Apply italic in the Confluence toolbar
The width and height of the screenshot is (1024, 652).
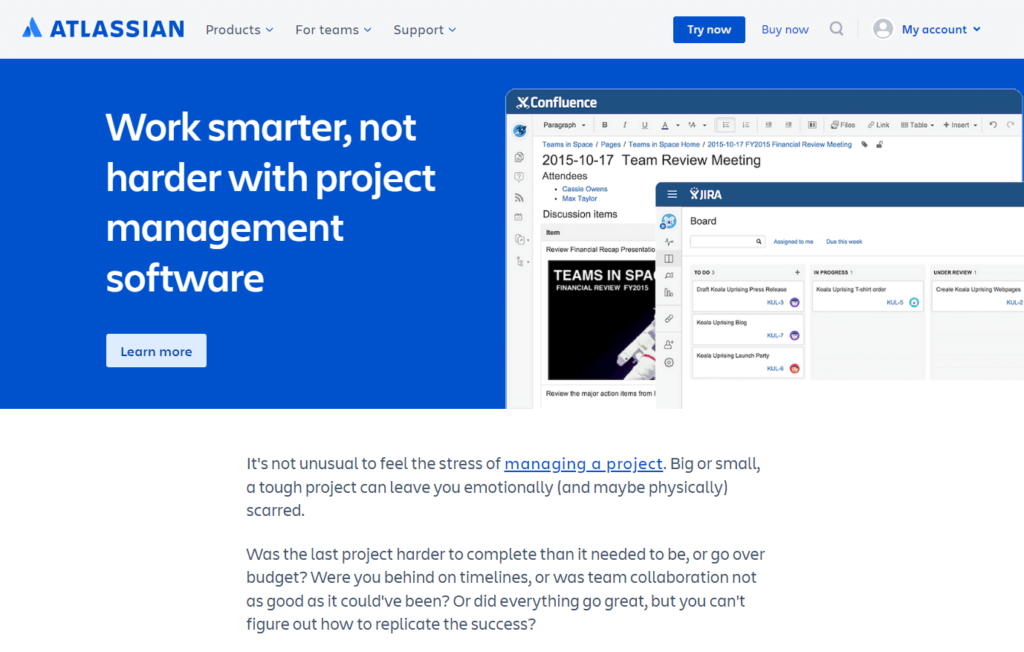(x=624, y=125)
